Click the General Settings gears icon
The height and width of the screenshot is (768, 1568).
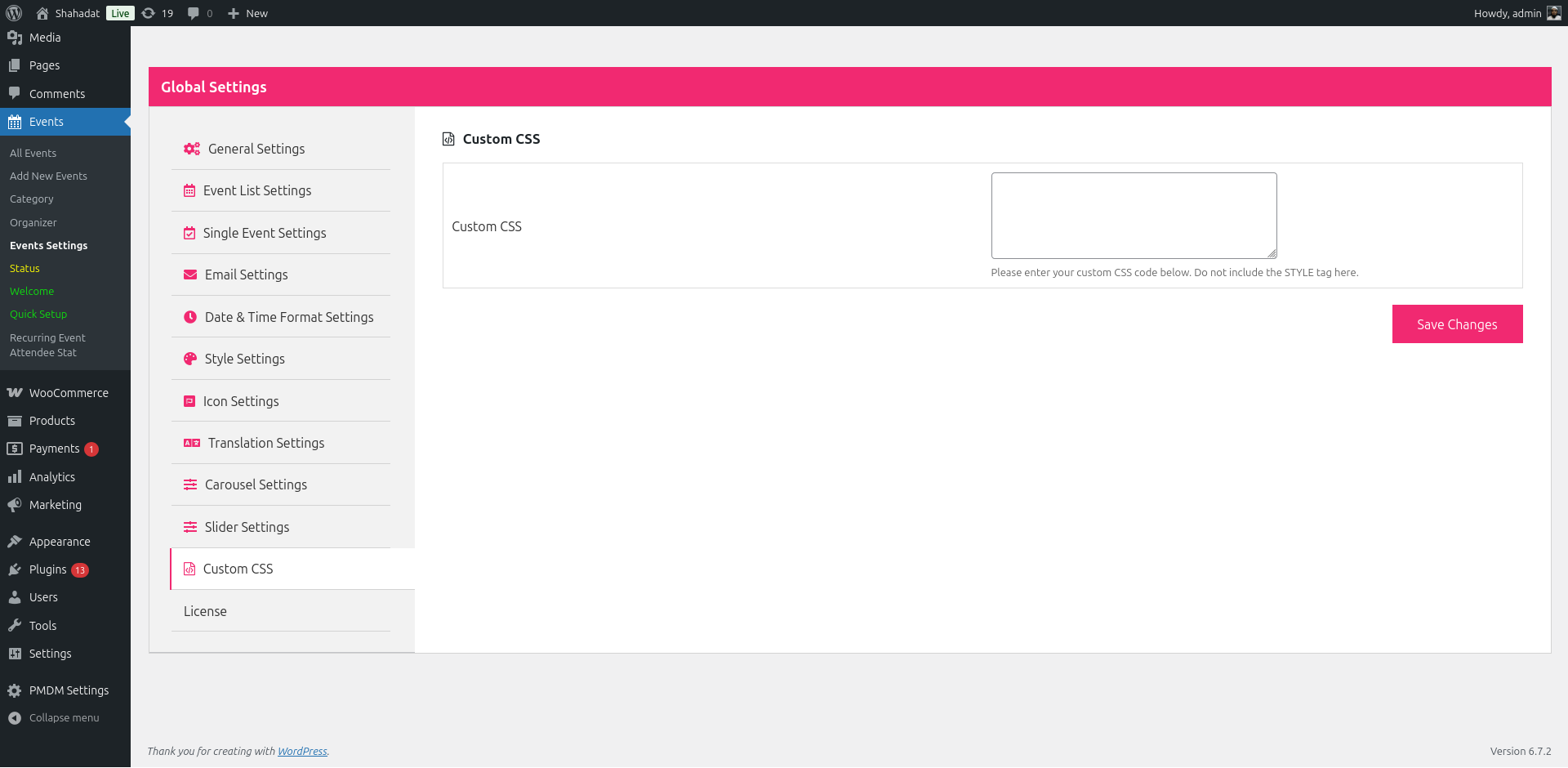click(192, 149)
